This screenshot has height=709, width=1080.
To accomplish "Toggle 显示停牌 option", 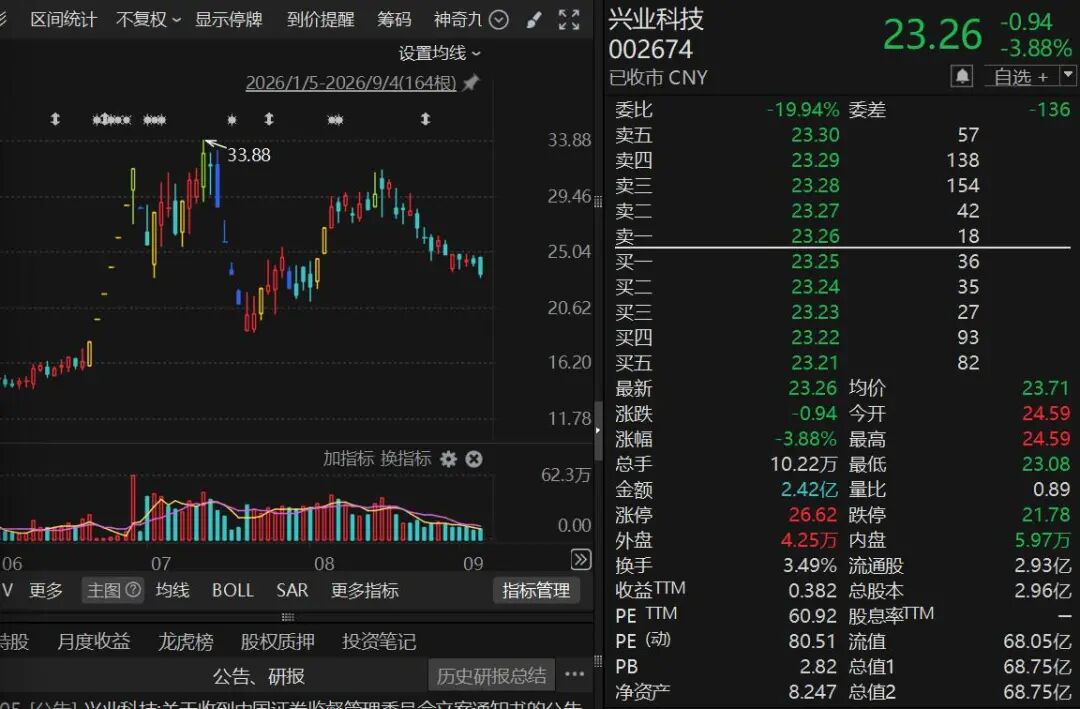I will tap(229, 19).
